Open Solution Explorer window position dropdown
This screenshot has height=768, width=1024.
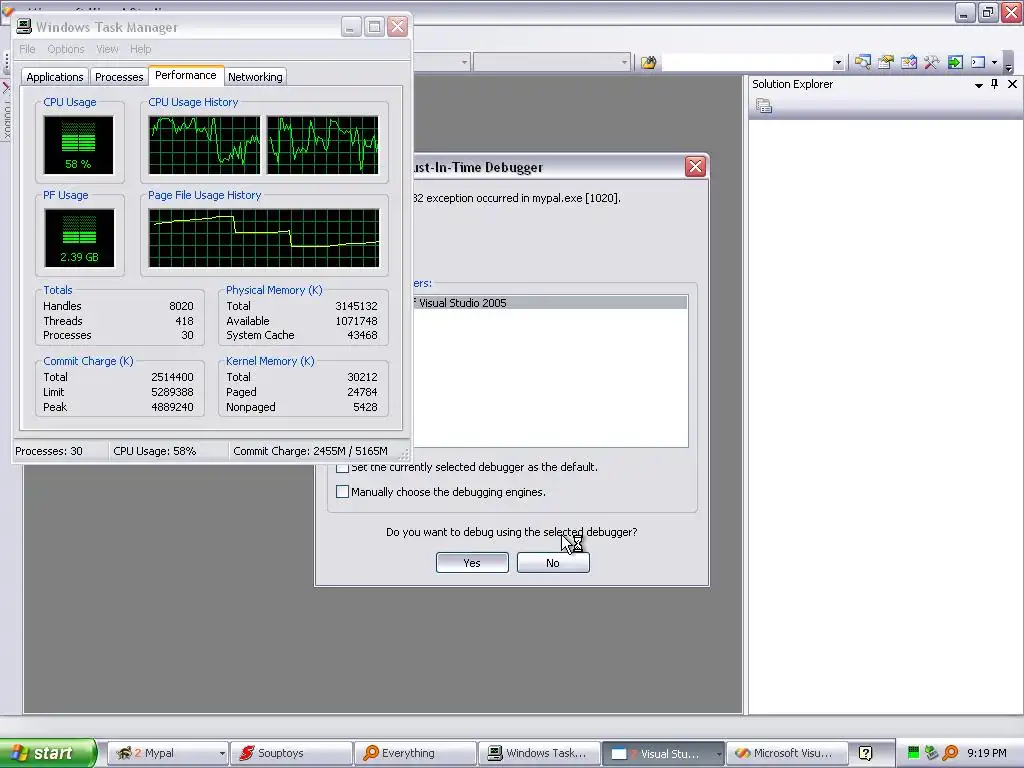978,84
